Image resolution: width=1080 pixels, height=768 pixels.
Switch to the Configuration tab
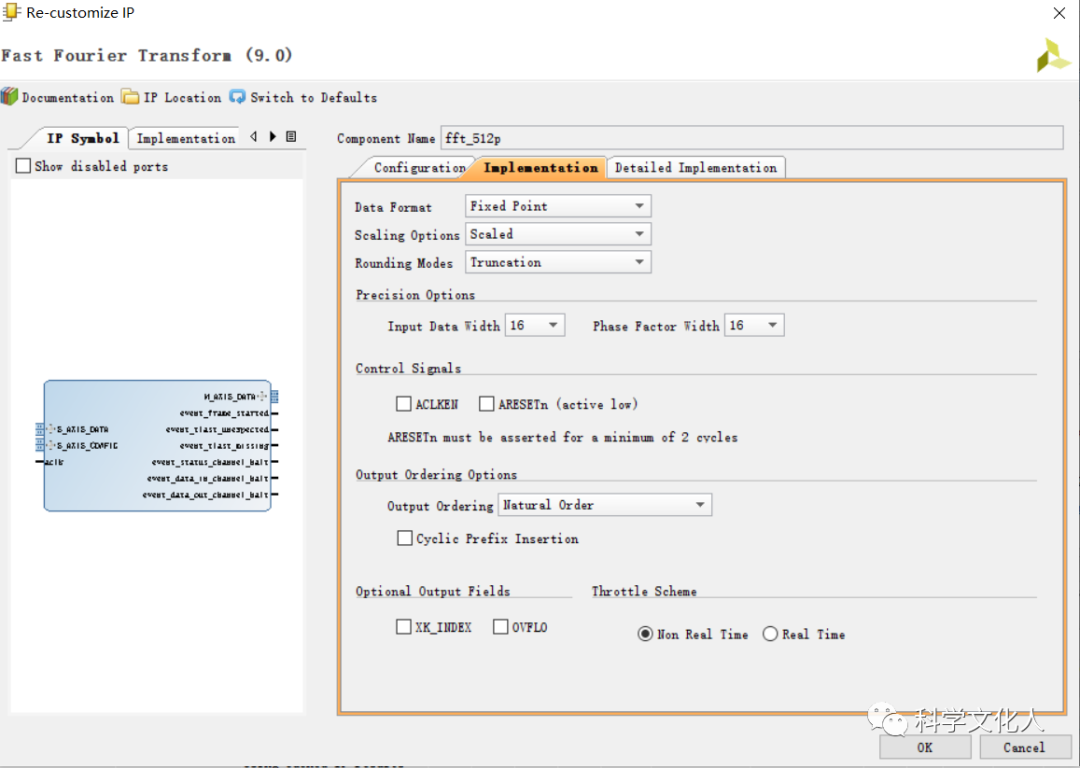coord(418,167)
